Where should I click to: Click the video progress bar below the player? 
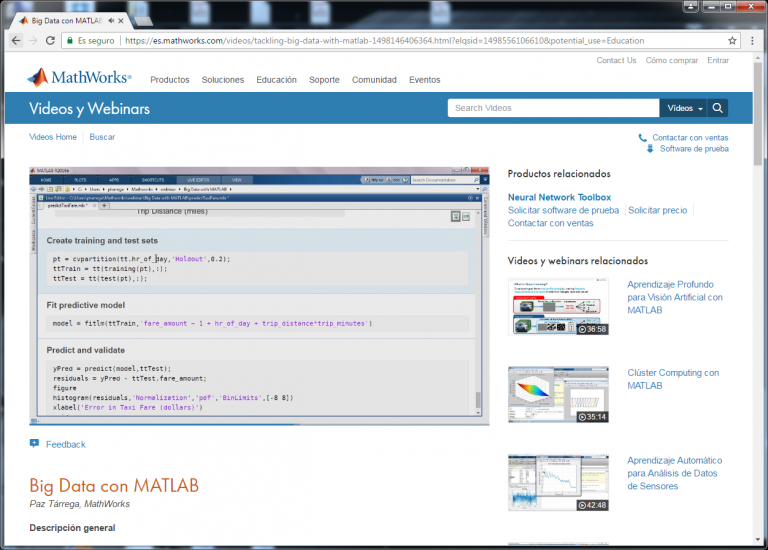pos(259,424)
